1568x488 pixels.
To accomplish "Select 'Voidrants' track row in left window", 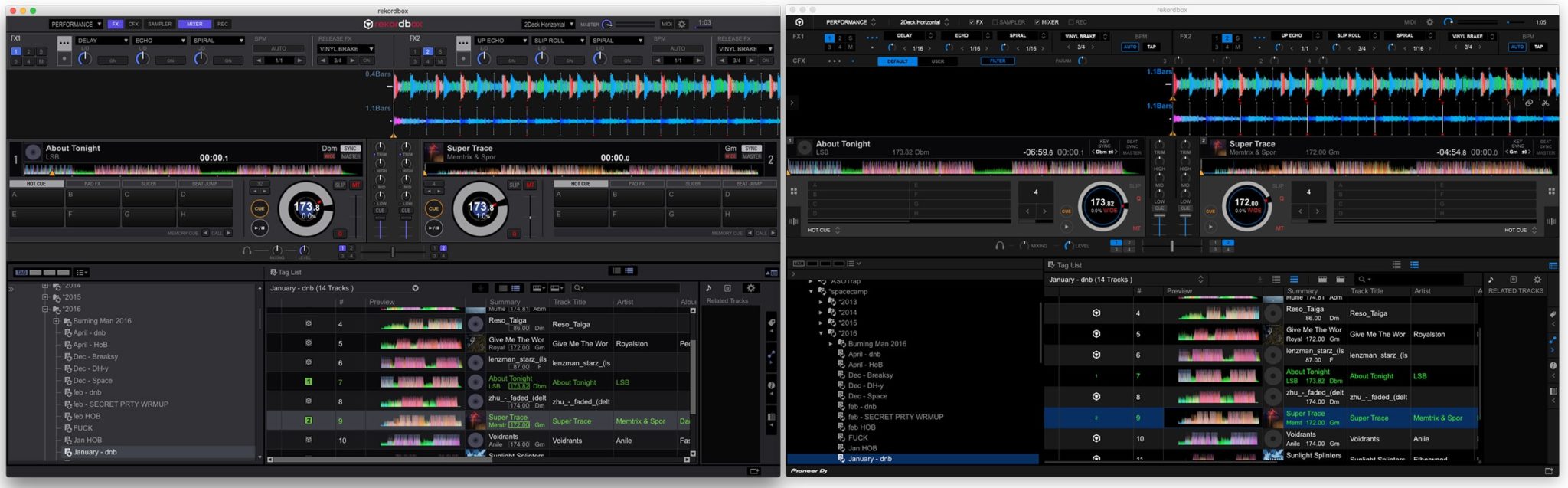I will (480, 441).
